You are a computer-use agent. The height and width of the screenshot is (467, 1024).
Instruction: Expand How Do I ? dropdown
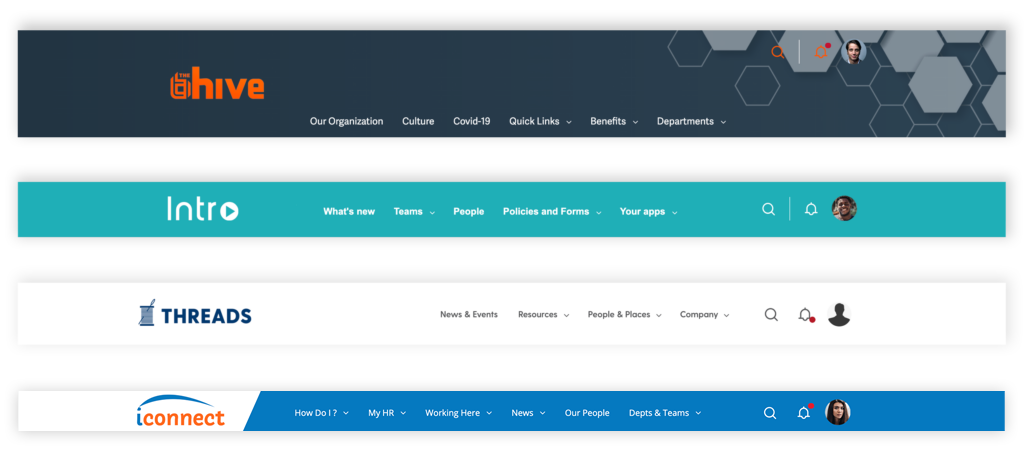pos(321,413)
